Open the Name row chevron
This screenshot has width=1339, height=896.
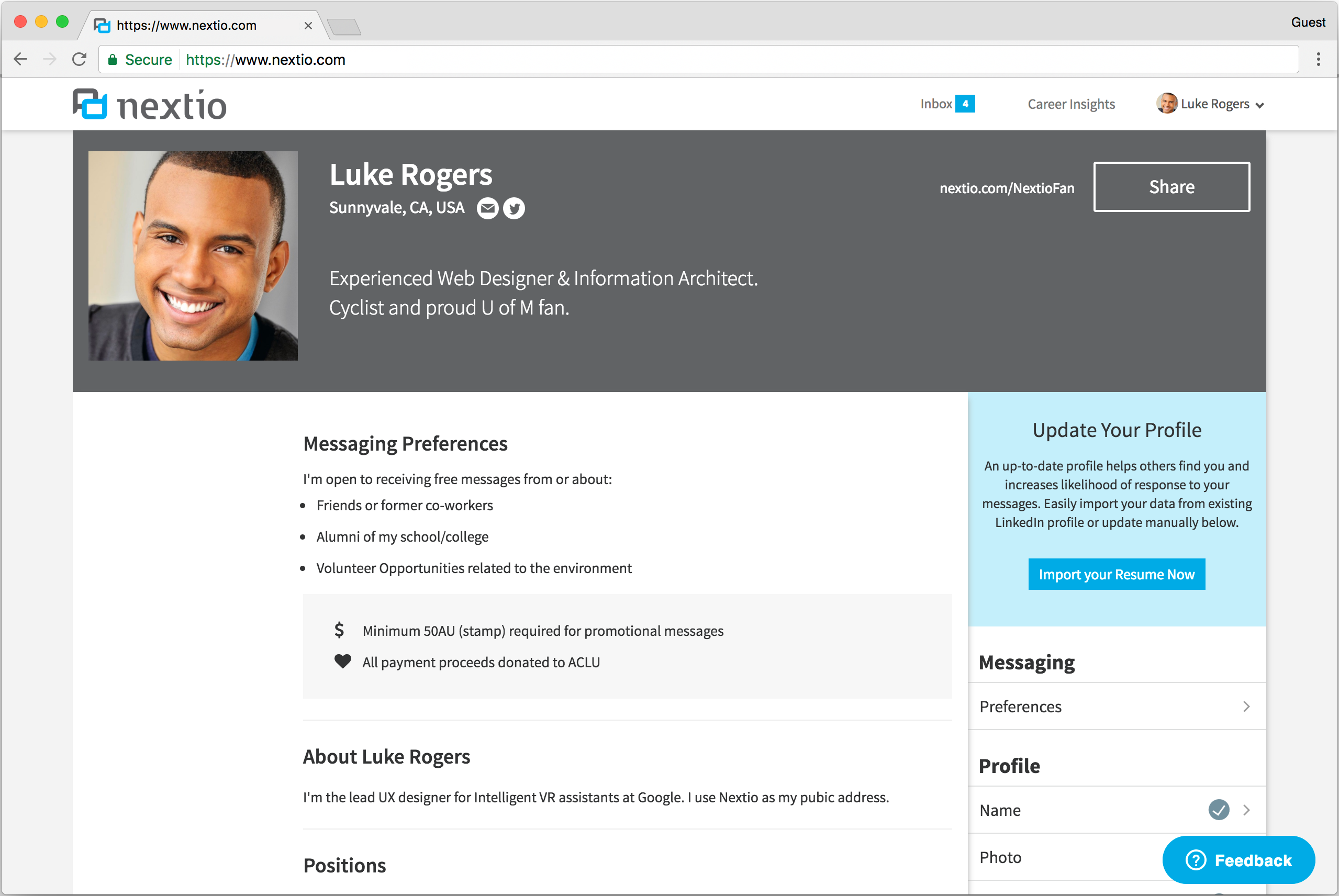pos(1246,810)
